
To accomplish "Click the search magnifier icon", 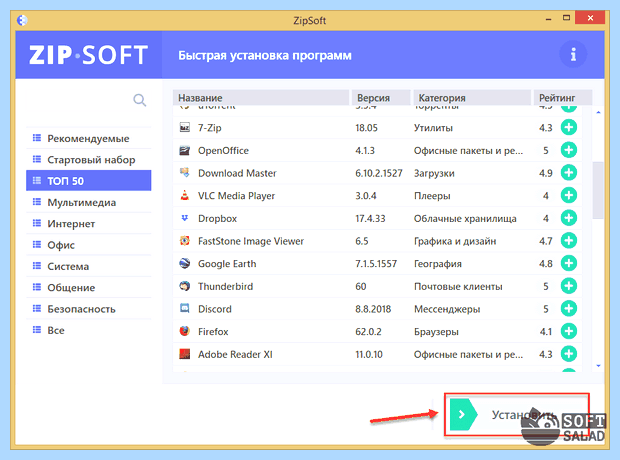I will tap(140, 100).
